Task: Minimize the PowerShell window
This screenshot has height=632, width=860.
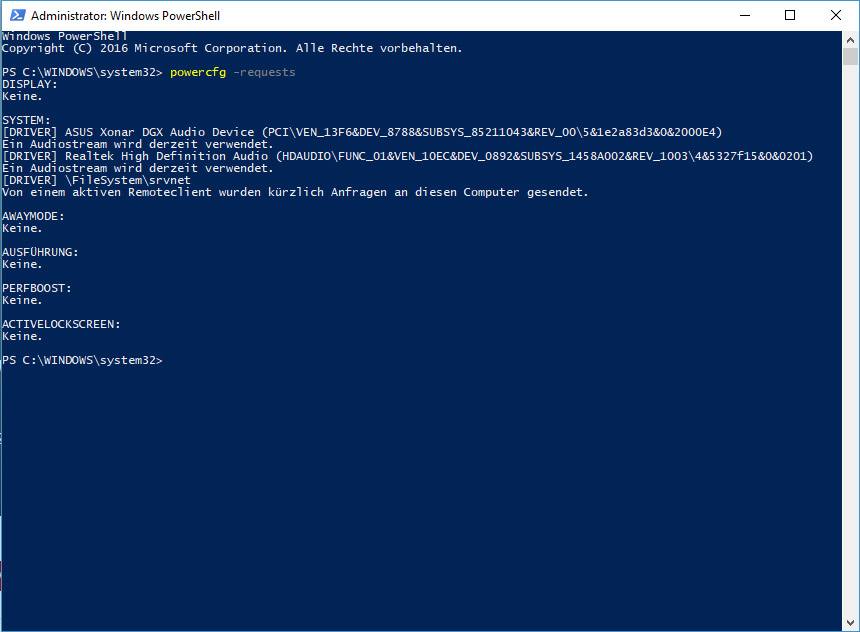Action: (744, 15)
